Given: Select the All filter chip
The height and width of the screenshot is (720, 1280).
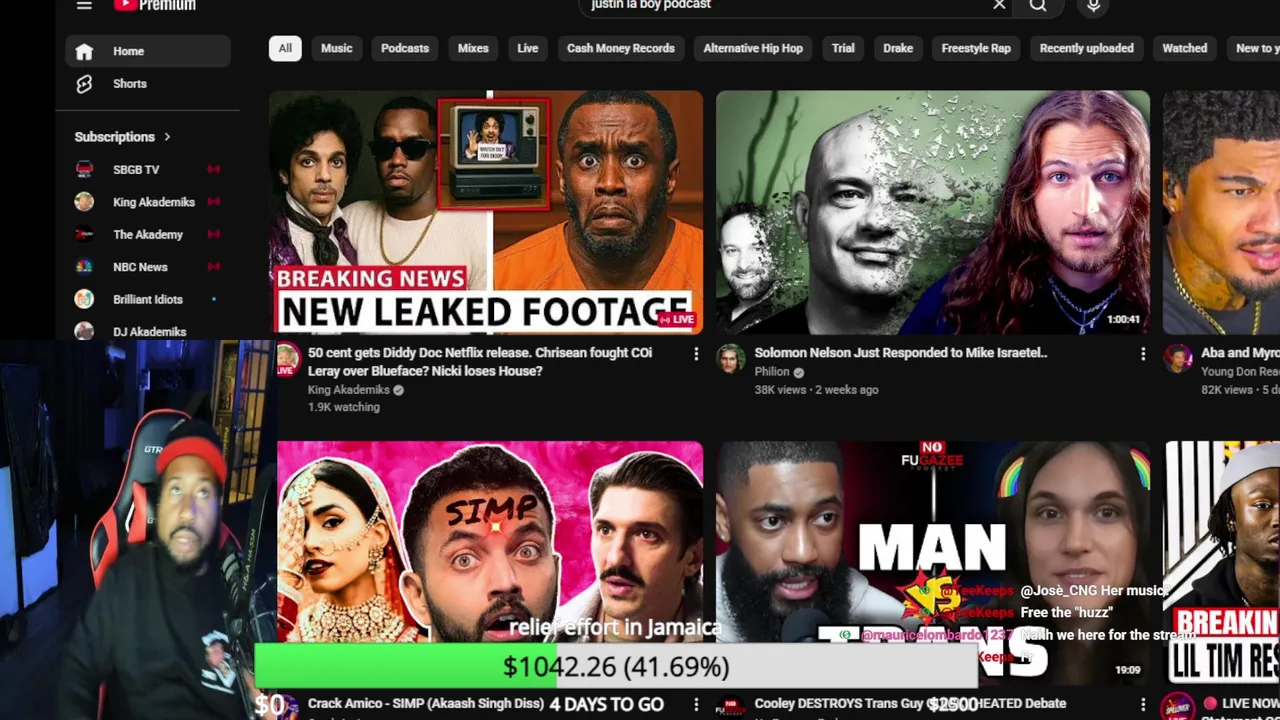Looking at the screenshot, I should (x=285, y=48).
